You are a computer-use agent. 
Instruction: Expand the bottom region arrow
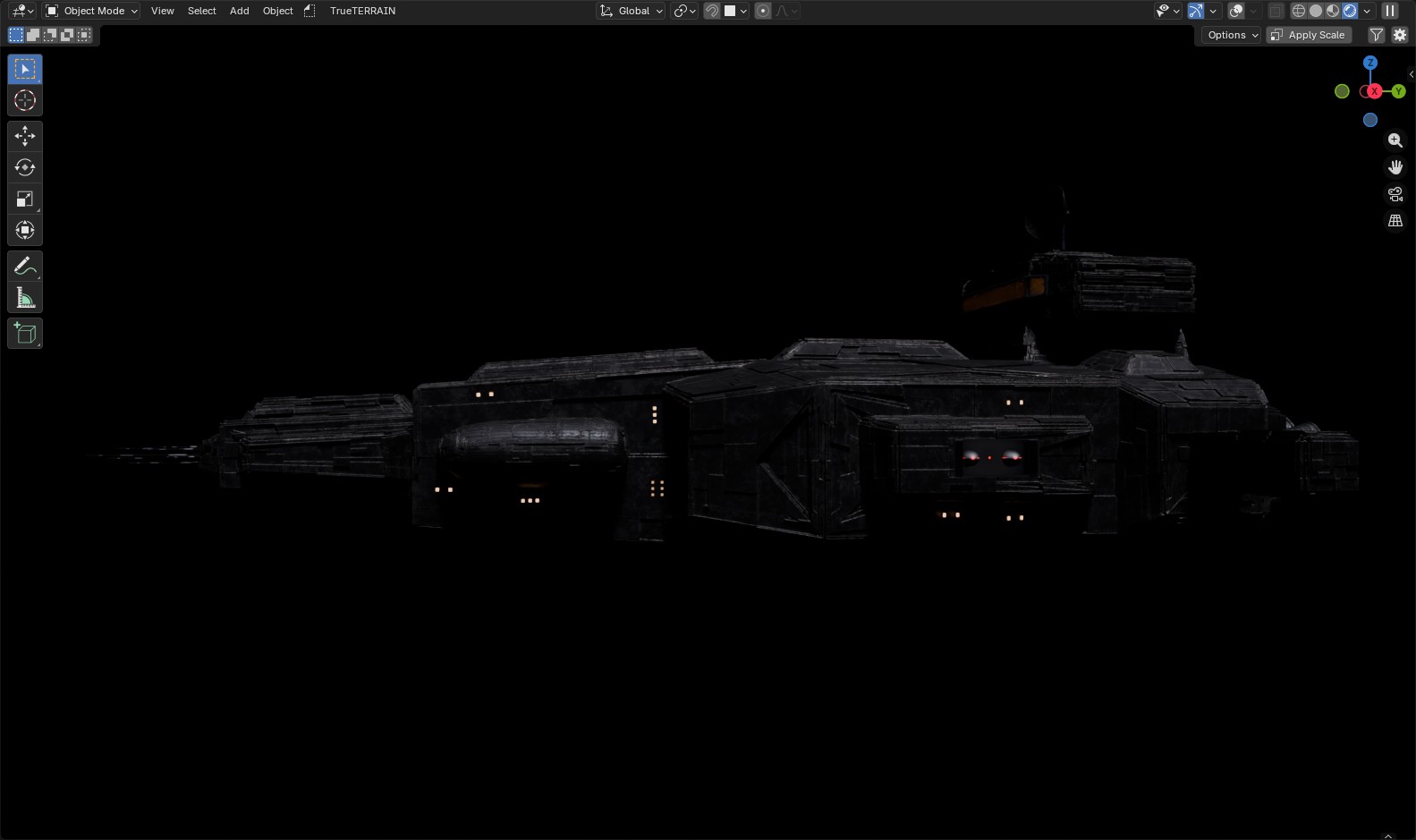(1388, 836)
